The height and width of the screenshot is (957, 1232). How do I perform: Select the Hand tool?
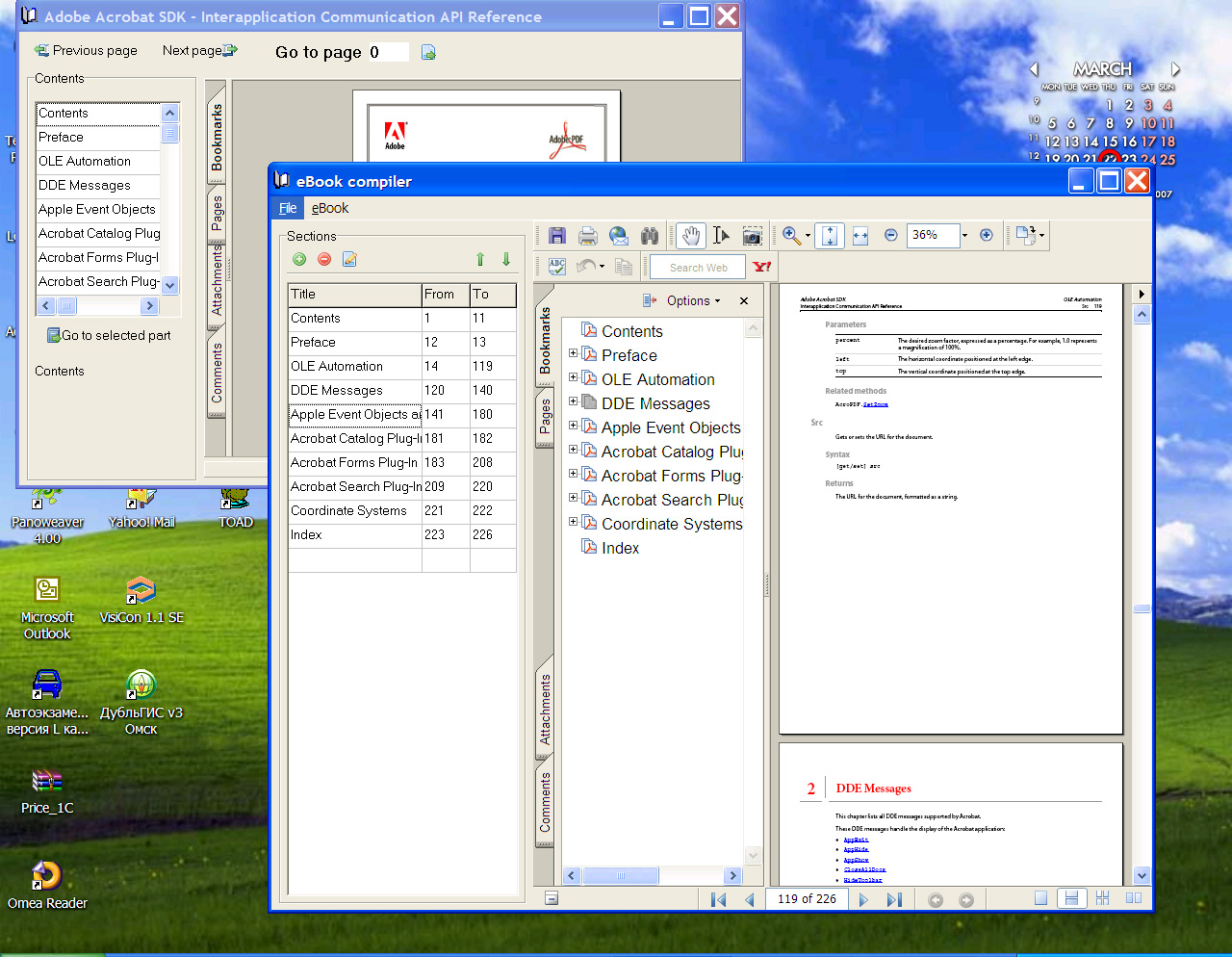(x=690, y=236)
